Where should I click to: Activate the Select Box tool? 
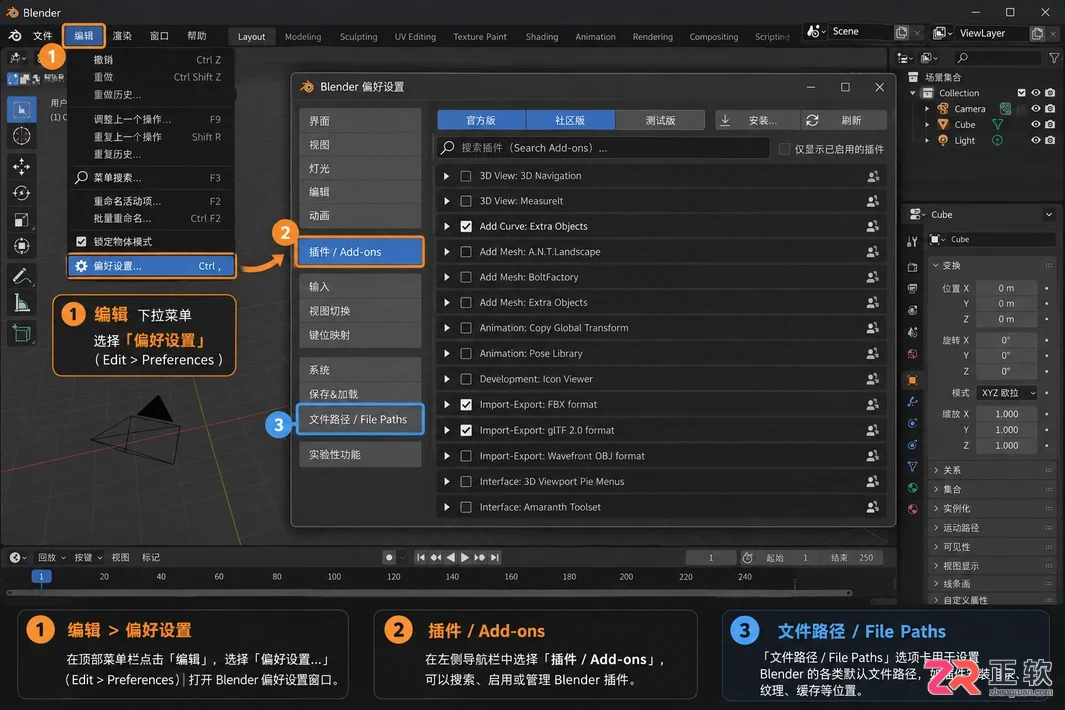tap(22, 110)
